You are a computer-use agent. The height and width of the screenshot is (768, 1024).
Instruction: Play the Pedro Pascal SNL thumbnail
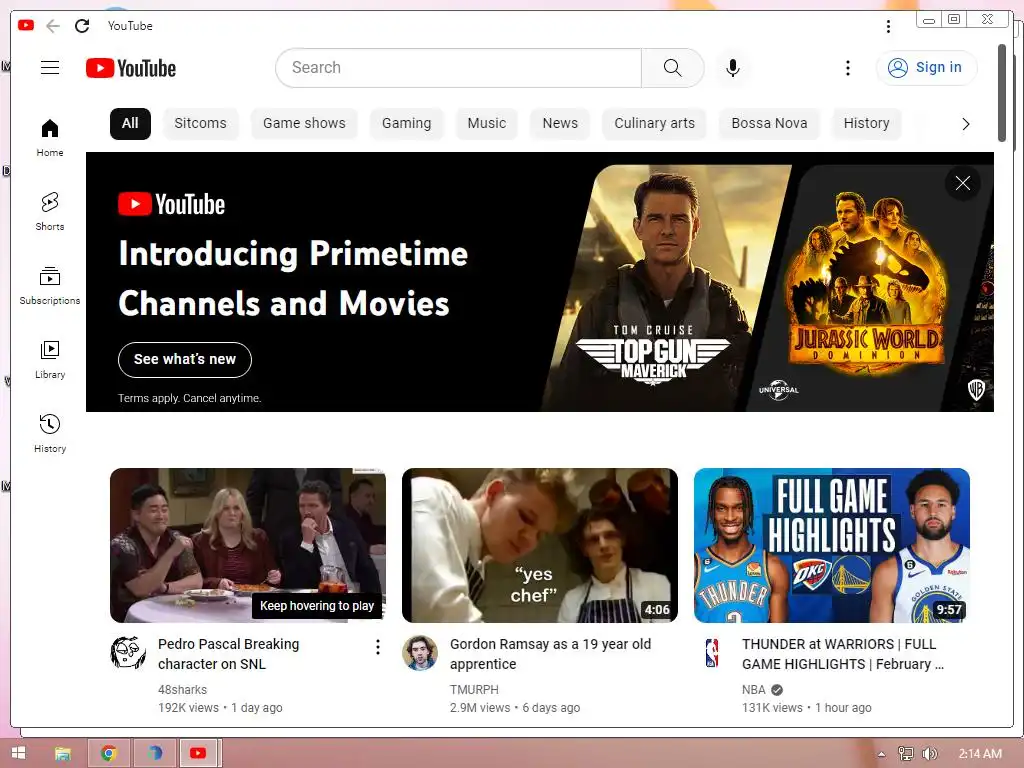pyautogui.click(x=248, y=545)
